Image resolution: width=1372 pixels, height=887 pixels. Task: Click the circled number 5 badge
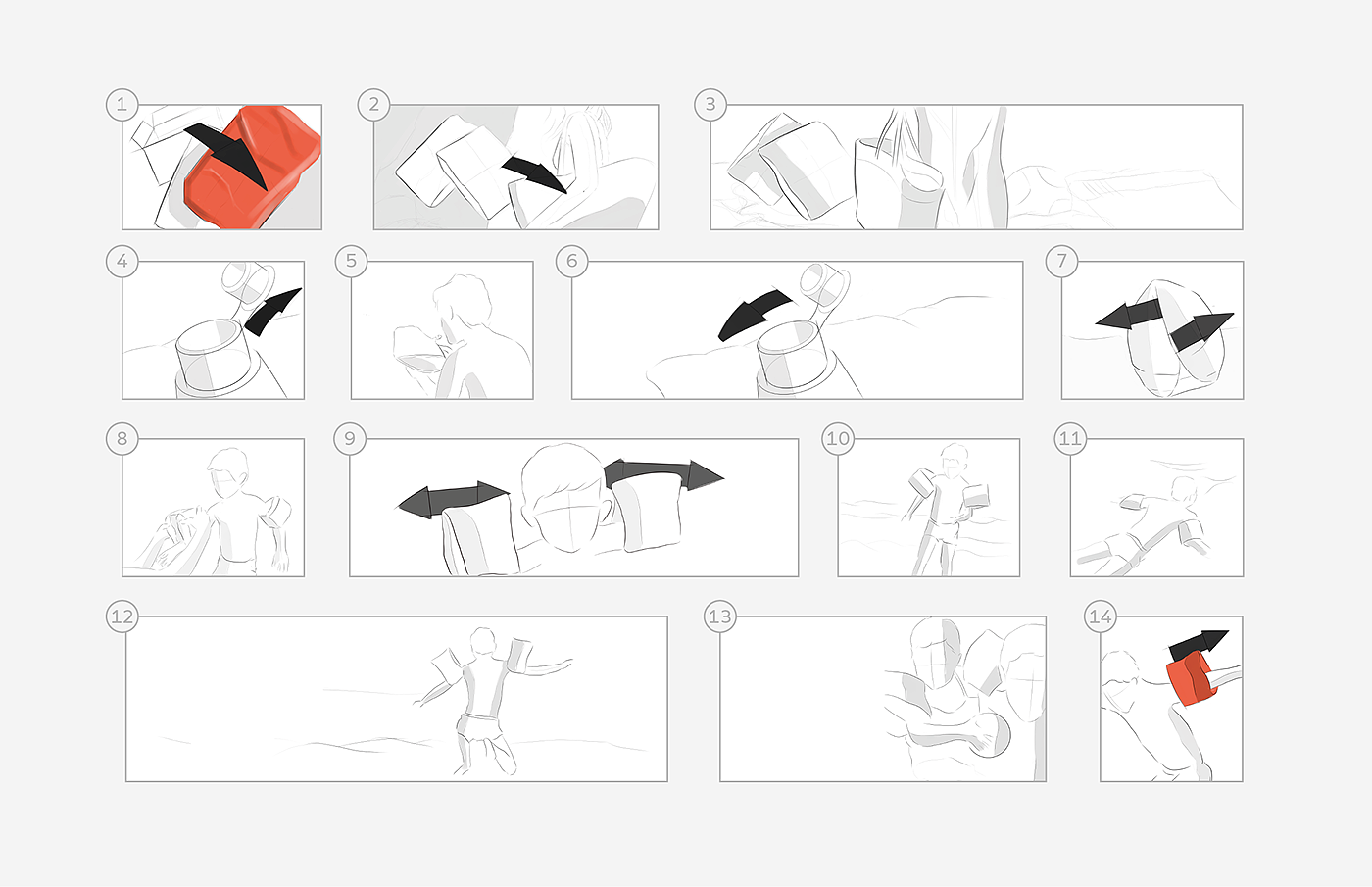351,261
